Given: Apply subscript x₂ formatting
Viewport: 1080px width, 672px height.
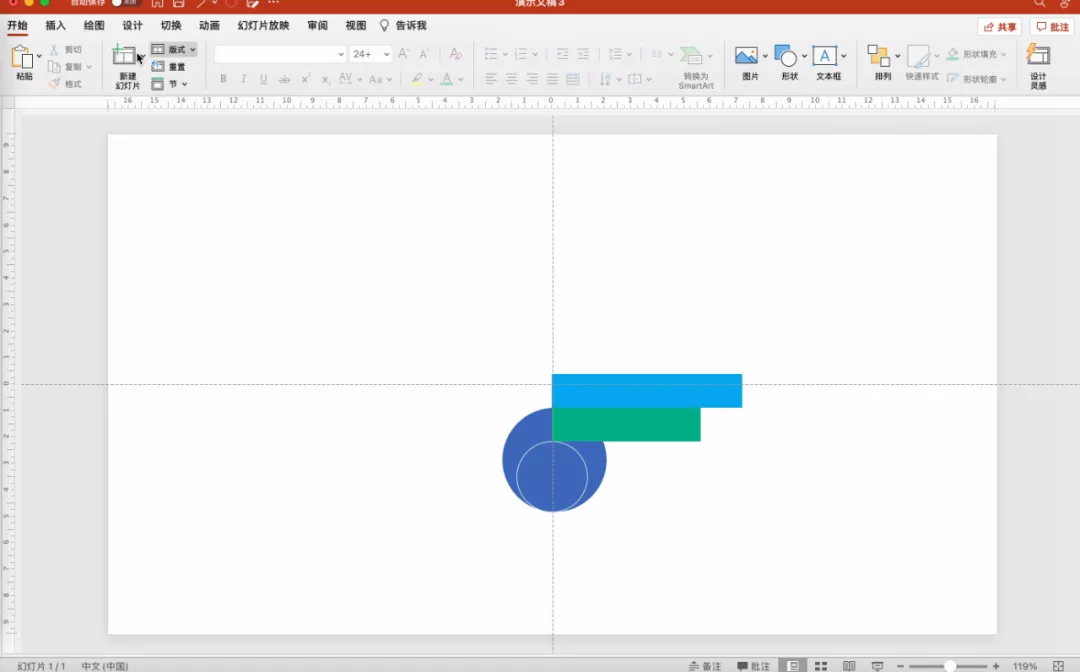Looking at the screenshot, I should click(325, 80).
